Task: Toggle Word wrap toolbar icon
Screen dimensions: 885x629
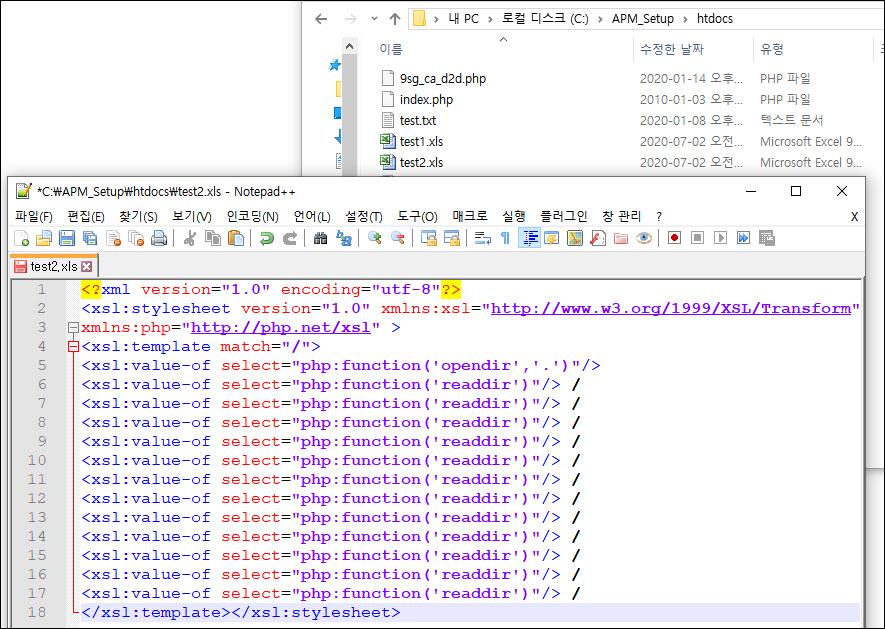Action: coord(483,238)
